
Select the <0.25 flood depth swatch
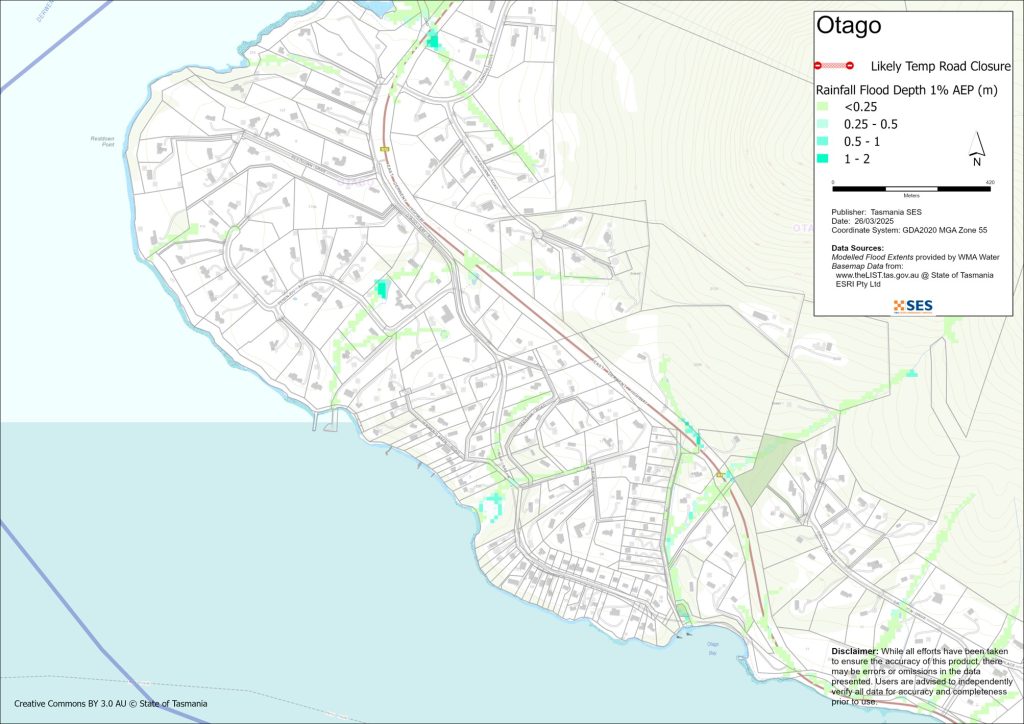823,106
